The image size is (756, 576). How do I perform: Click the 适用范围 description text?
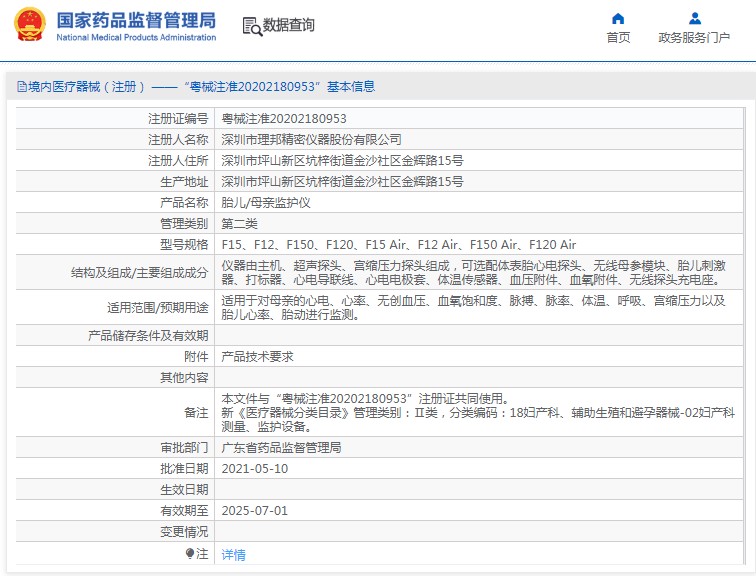tap(473, 308)
